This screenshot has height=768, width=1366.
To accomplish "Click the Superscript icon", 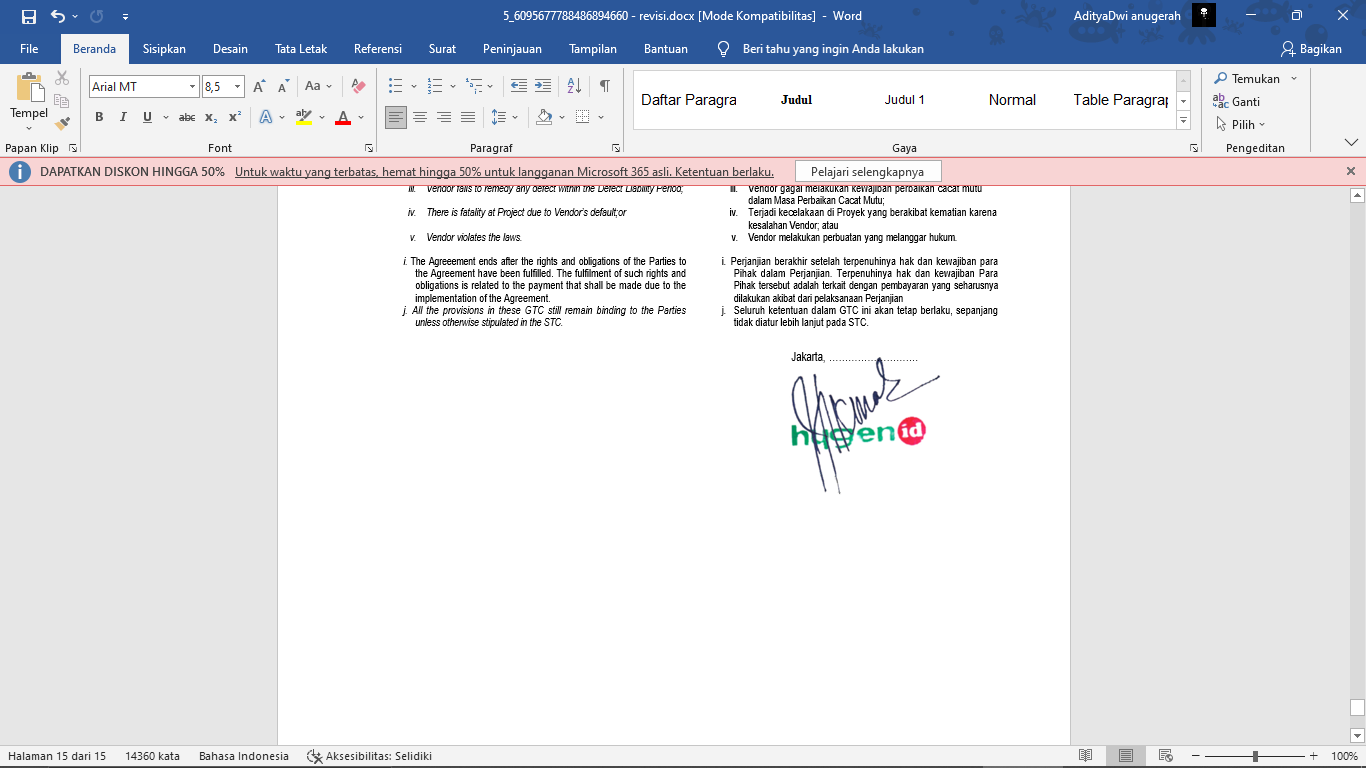I will 235,117.
